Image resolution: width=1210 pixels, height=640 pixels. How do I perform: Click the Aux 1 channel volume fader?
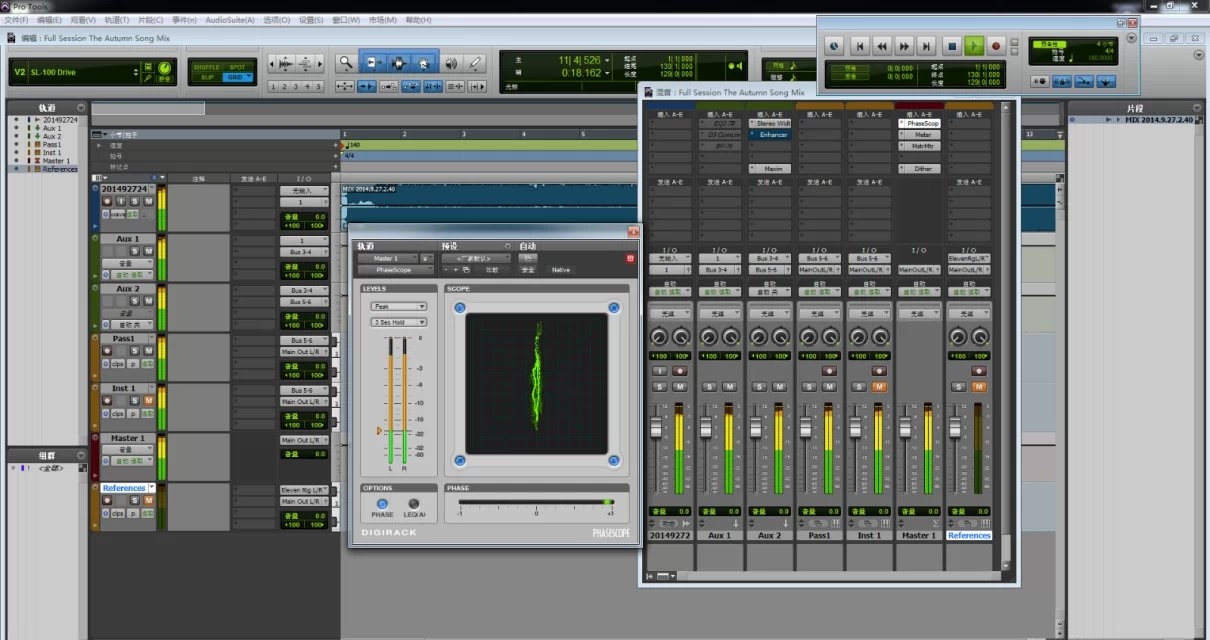[x=707, y=428]
